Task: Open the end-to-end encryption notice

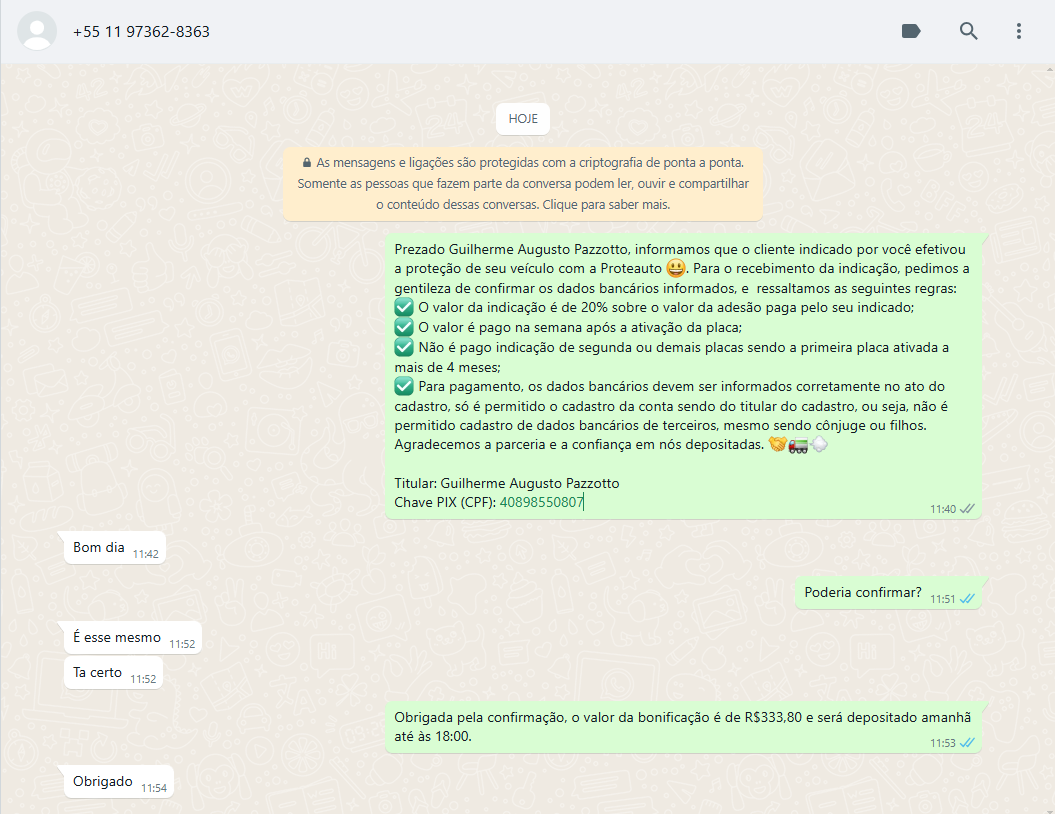Action: click(x=523, y=183)
